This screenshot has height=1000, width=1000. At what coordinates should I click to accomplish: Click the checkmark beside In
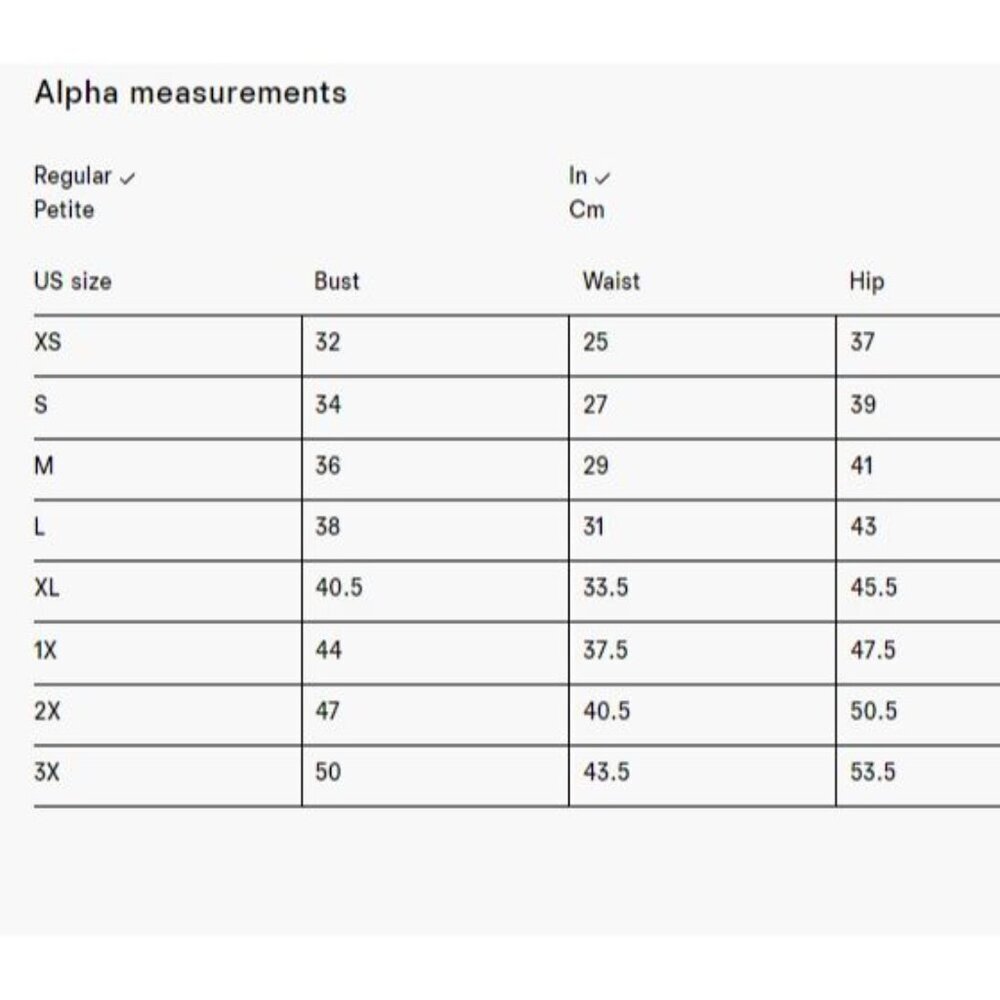pos(602,179)
